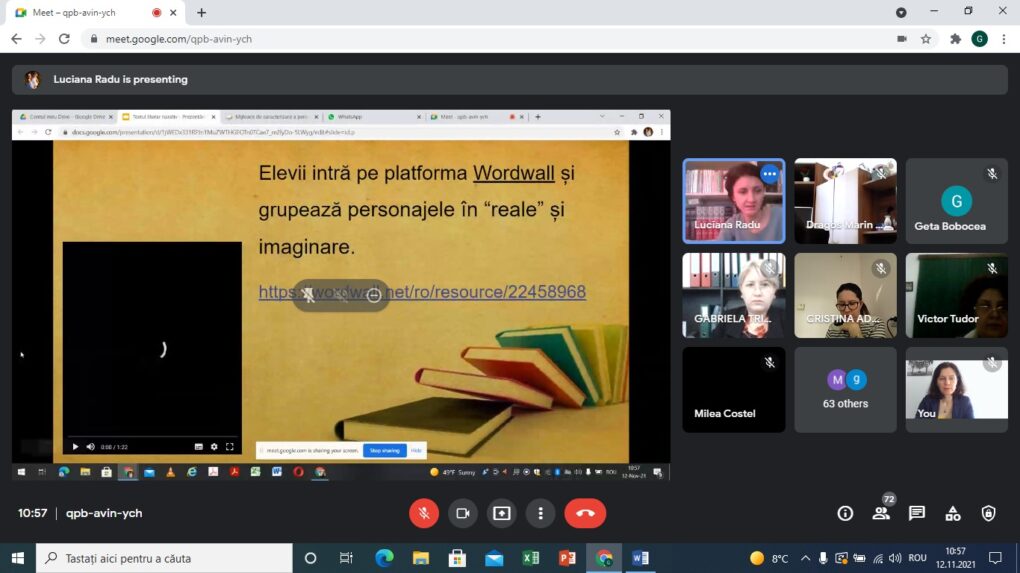The image size is (1020, 573).
Task: Click the meet.google.com address bar
Action: coord(488,39)
